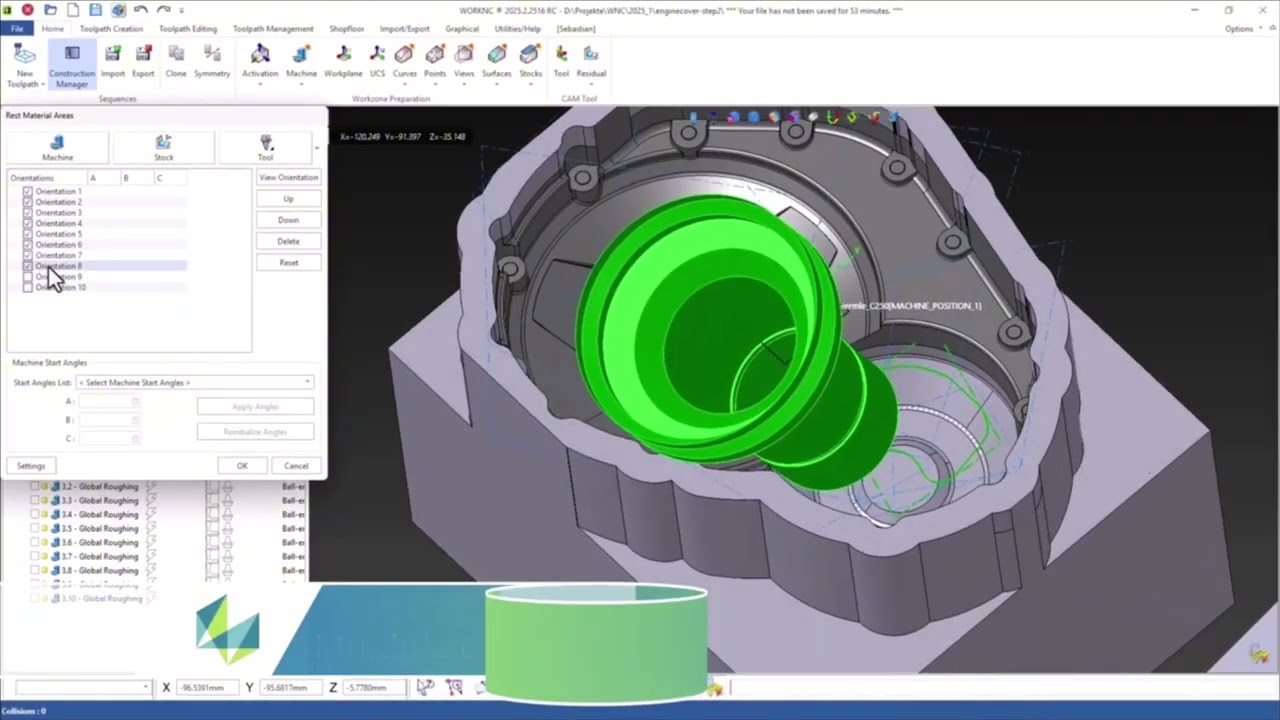The width and height of the screenshot is (1280, 720).
Task: Click the Residual icon in CAM Tool
Action: click(591, 61)
